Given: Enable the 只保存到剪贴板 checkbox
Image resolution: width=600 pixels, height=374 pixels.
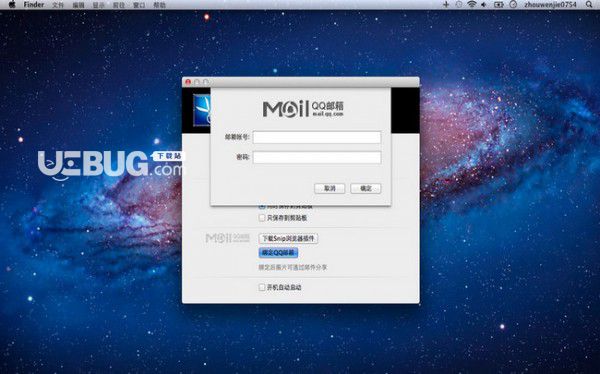Looking at the screenshot, I should 262,218.
